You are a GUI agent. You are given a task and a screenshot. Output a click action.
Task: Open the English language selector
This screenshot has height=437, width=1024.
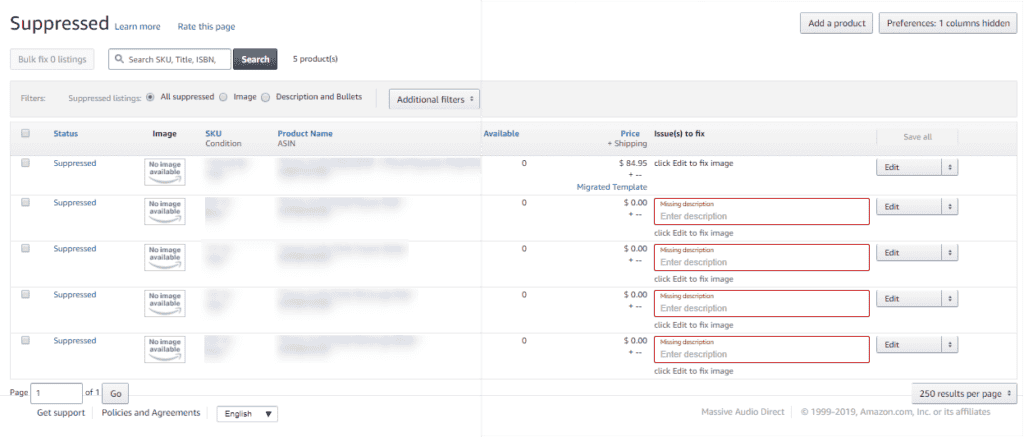pos(247,413)
